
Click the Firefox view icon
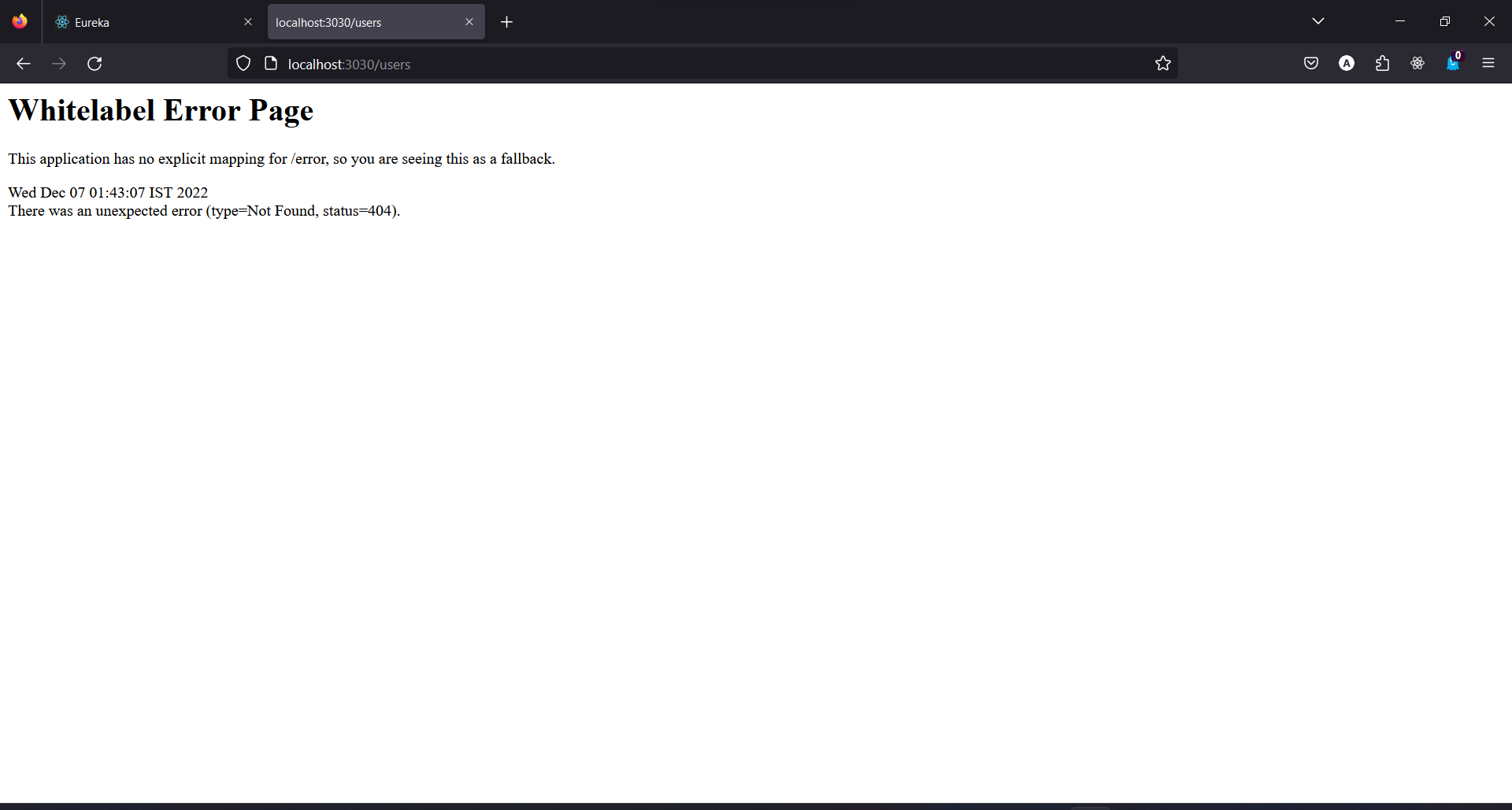[20, 21]
